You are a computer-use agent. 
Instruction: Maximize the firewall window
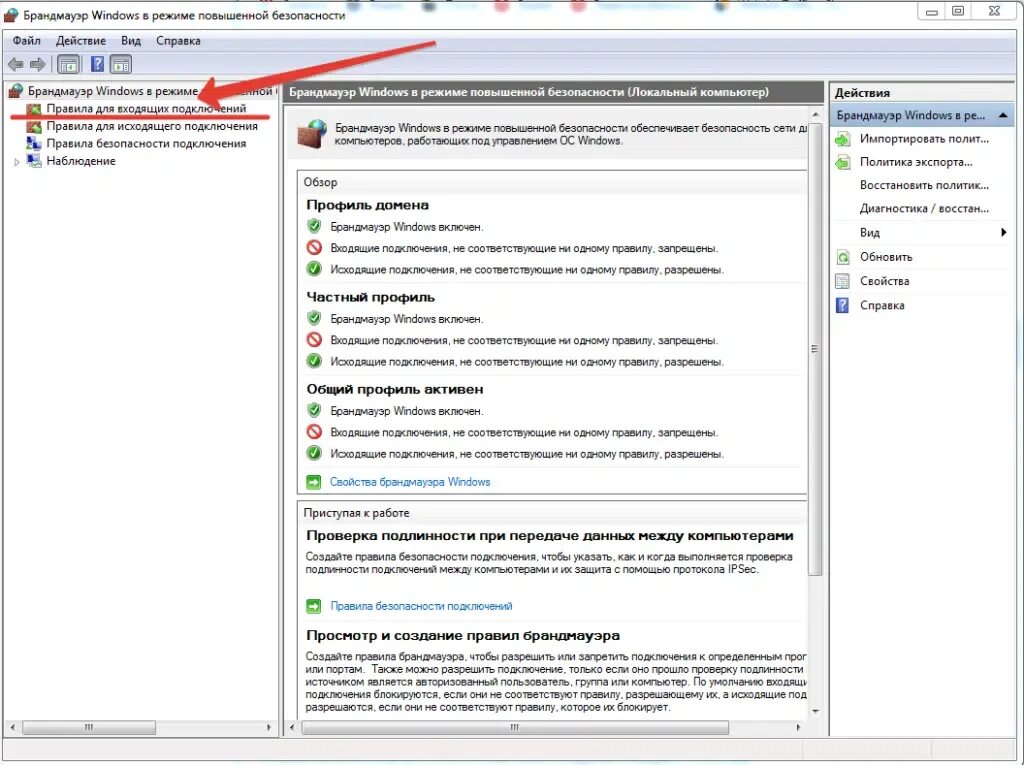[x=958, y=11]
